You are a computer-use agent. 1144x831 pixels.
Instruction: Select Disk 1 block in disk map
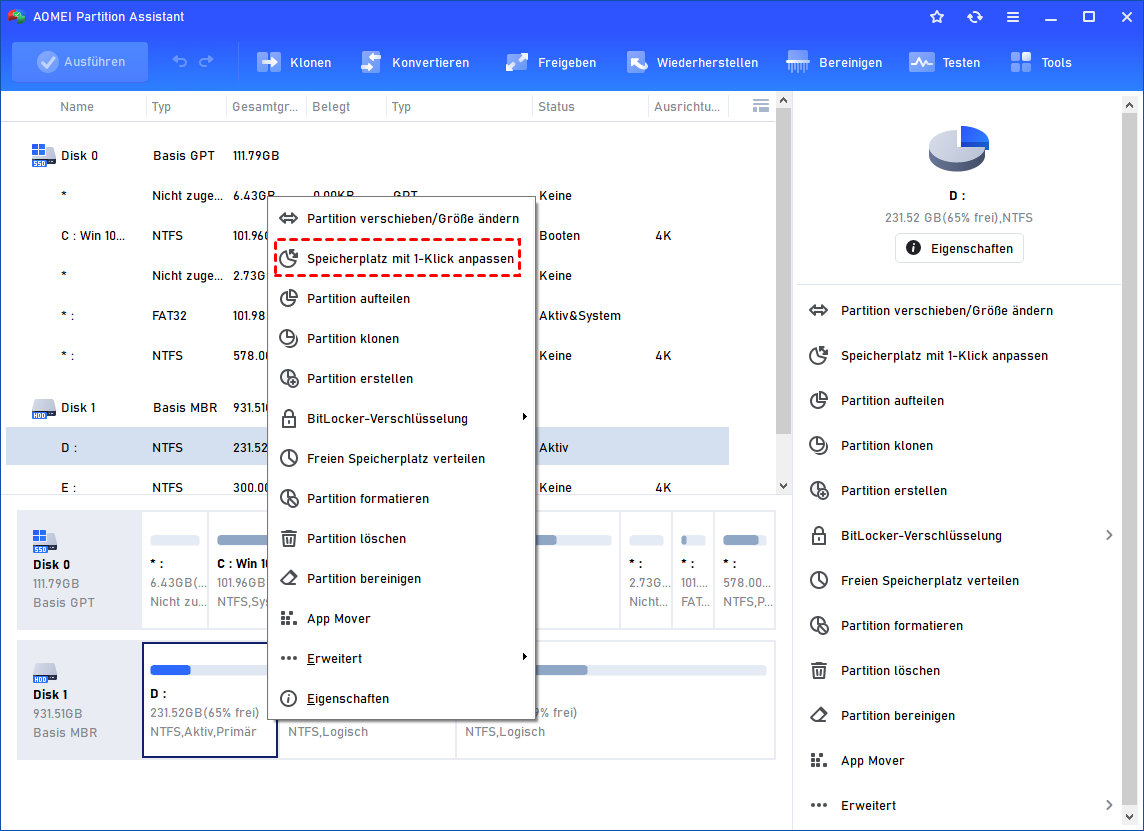click(x=79, y=700)
